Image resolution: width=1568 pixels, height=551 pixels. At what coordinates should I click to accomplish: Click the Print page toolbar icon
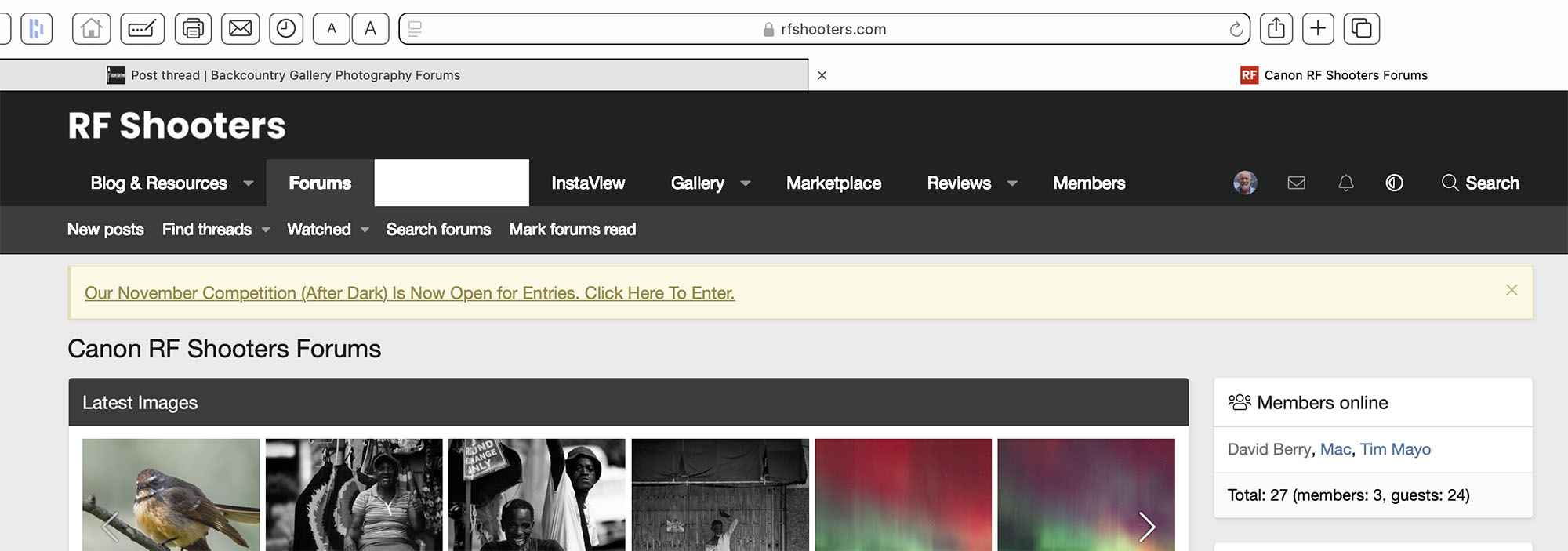coord(193,29)
